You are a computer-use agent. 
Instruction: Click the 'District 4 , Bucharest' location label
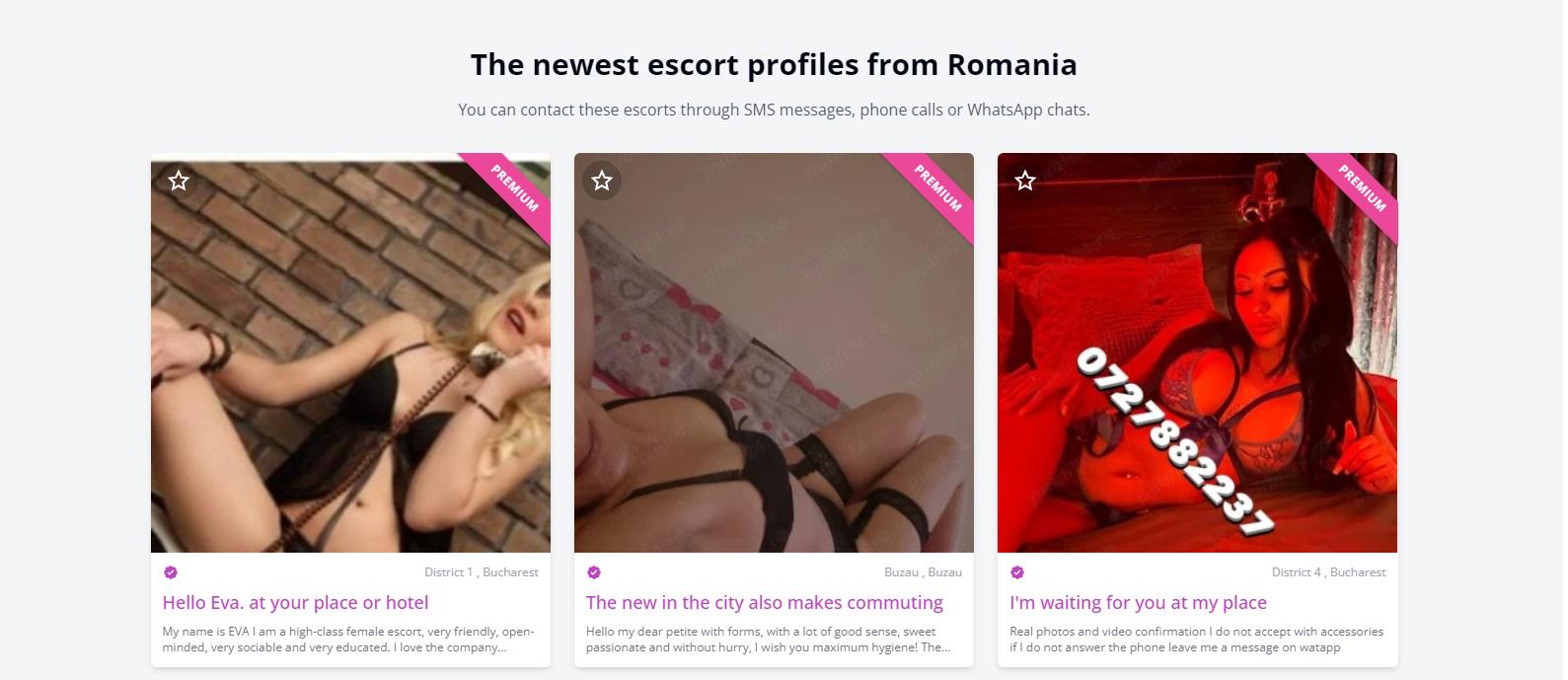[1328, 572]
